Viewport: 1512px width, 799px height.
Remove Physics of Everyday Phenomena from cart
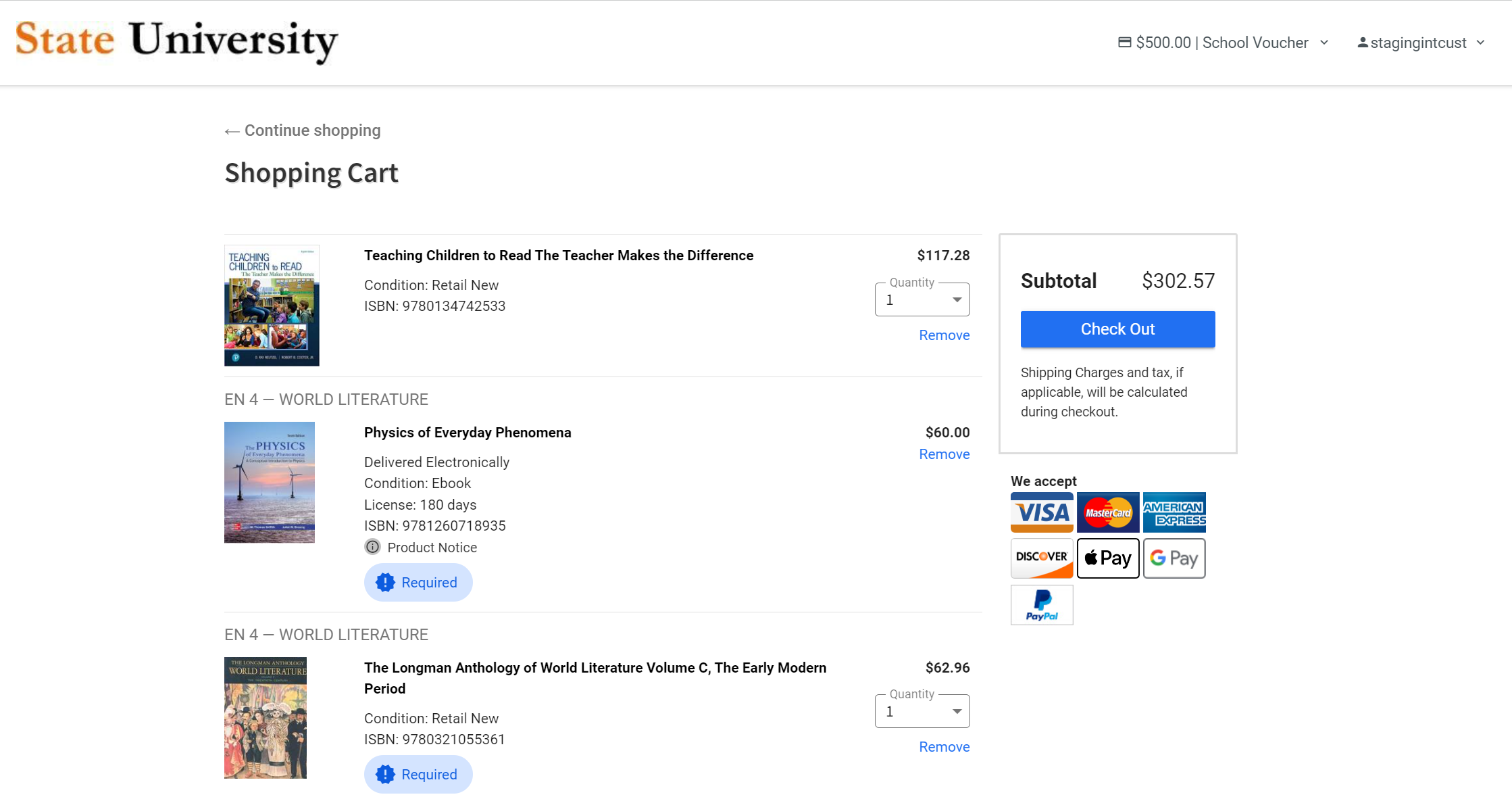pyautogui.click(x=944, y=454)
